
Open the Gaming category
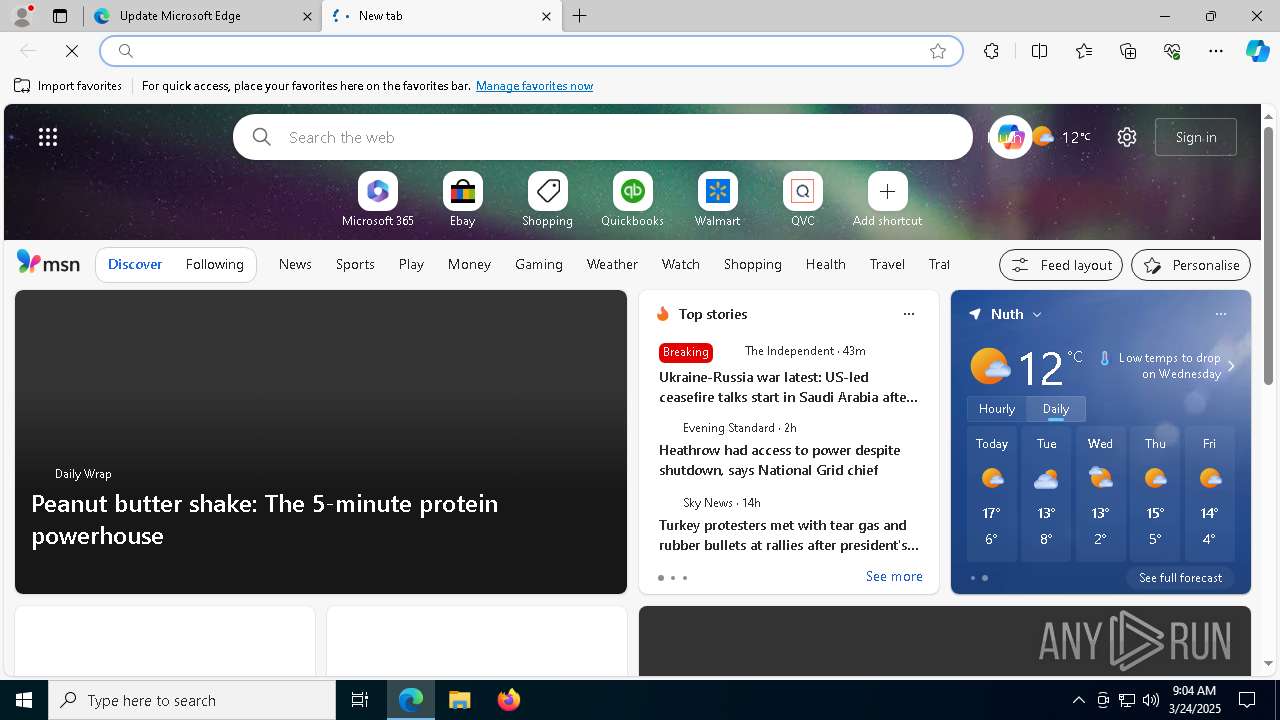coord(539,264)
